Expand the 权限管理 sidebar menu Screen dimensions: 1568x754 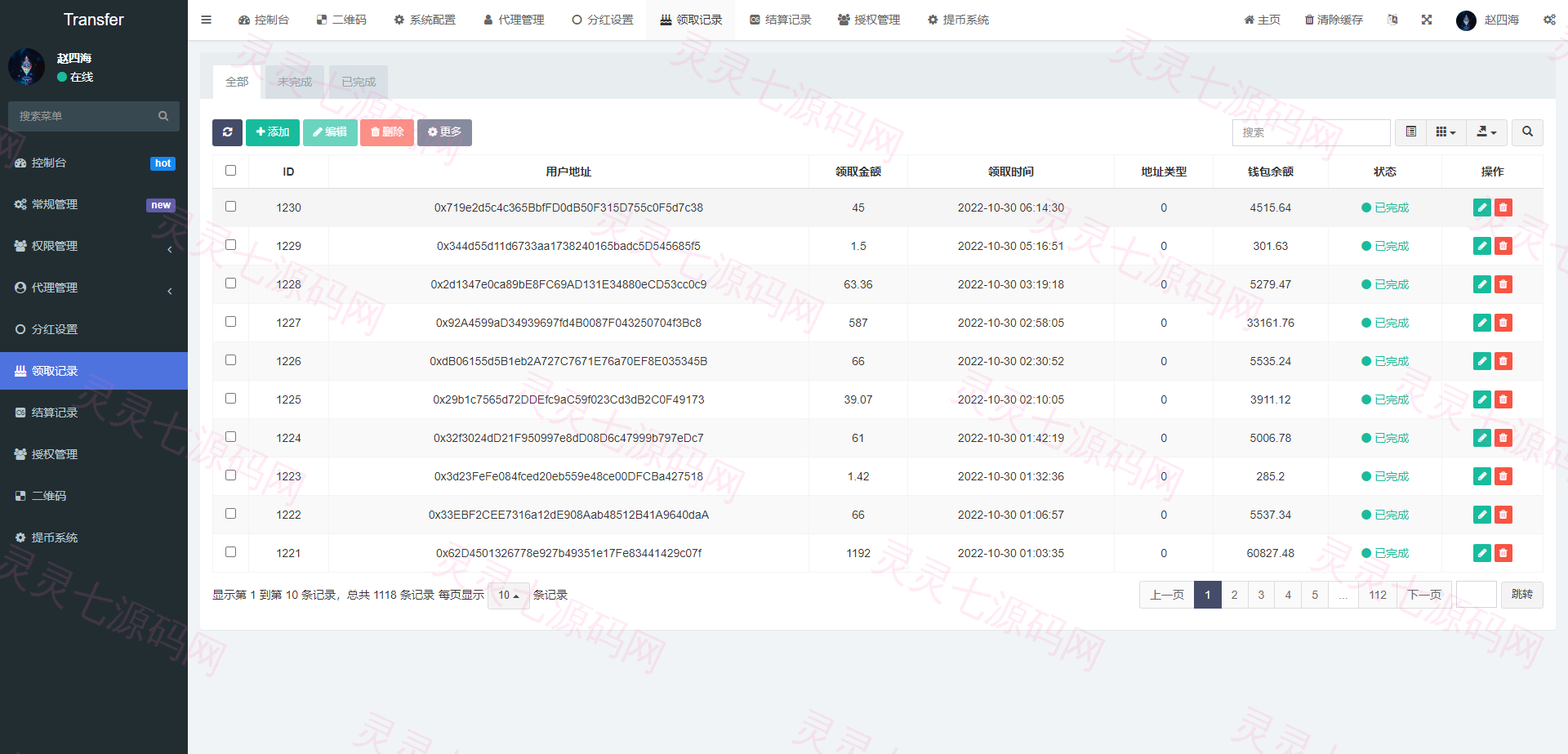pos(94,246)
